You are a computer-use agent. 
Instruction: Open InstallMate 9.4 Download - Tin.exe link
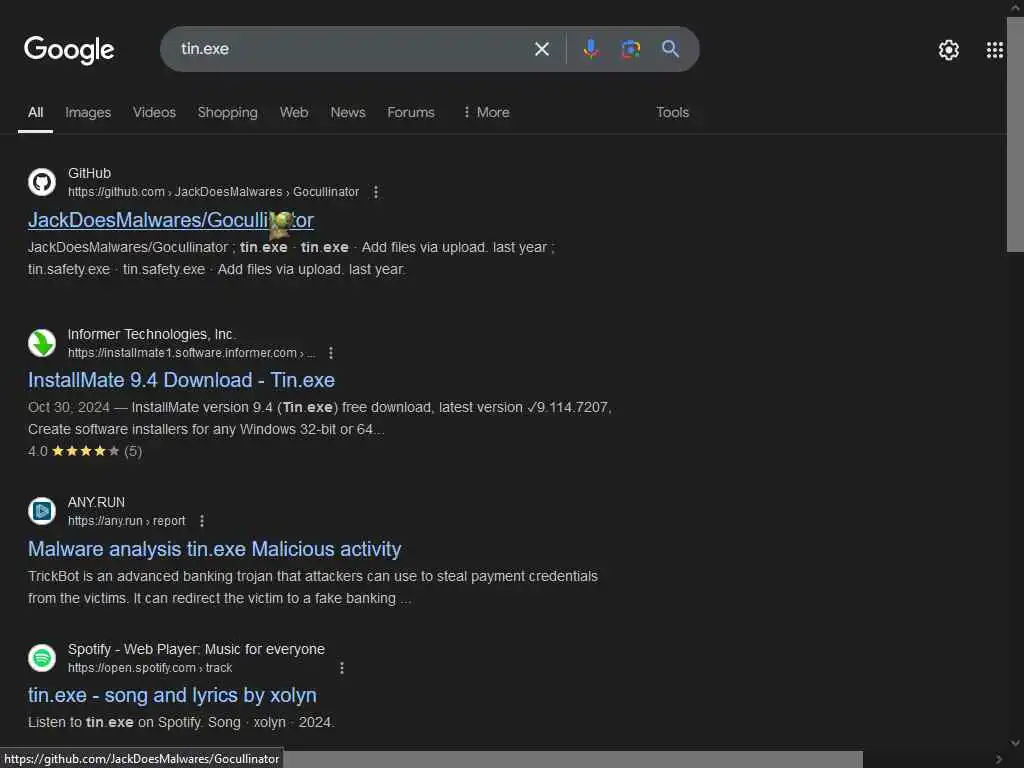click(x=181, y=380)
